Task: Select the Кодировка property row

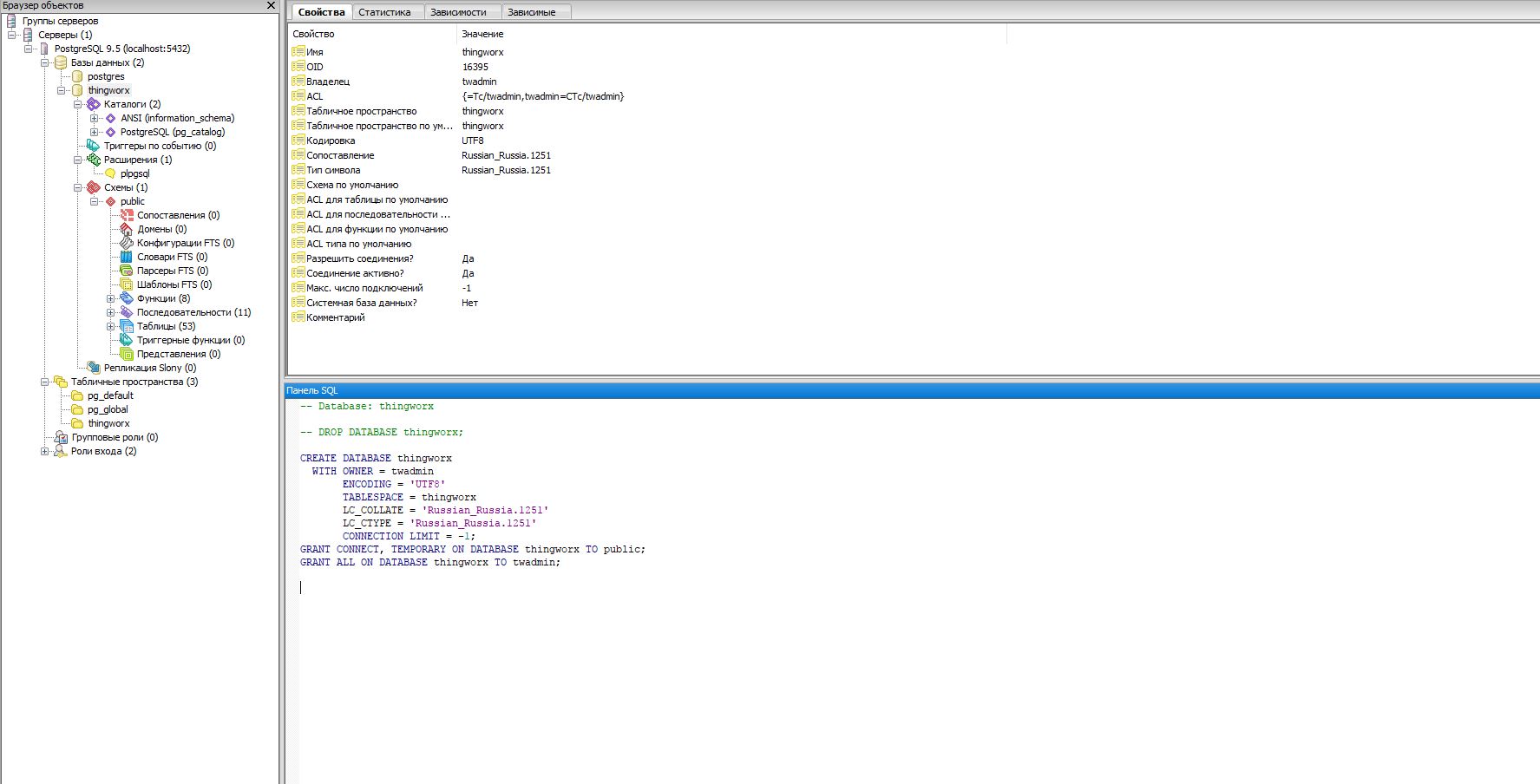Action: [x=648, y=140]
